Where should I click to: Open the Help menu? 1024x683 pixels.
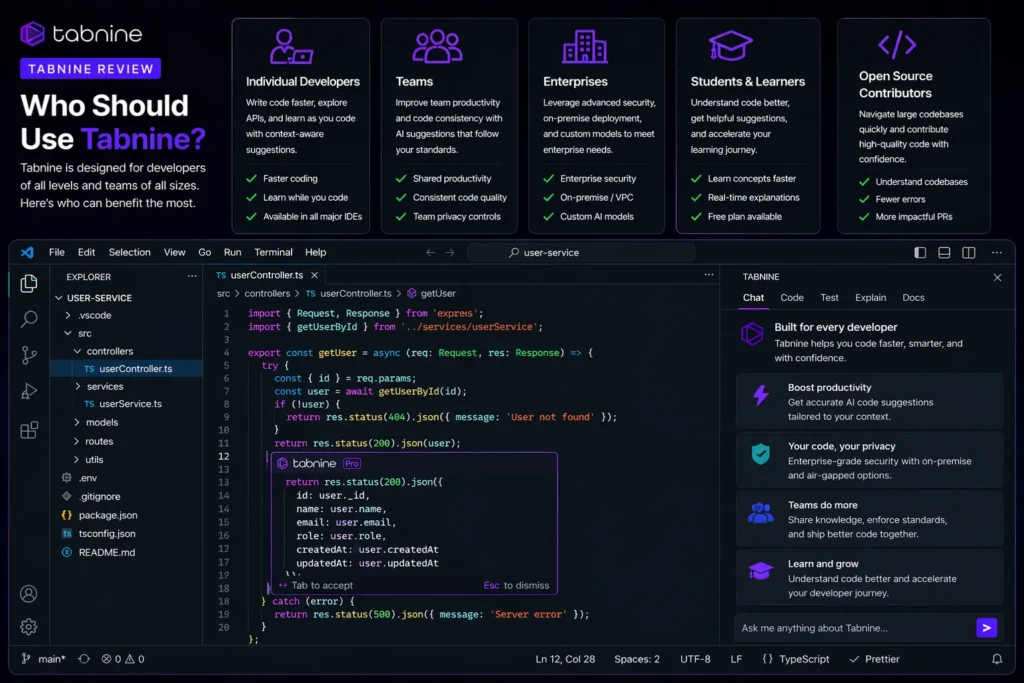tap(315, 252)
